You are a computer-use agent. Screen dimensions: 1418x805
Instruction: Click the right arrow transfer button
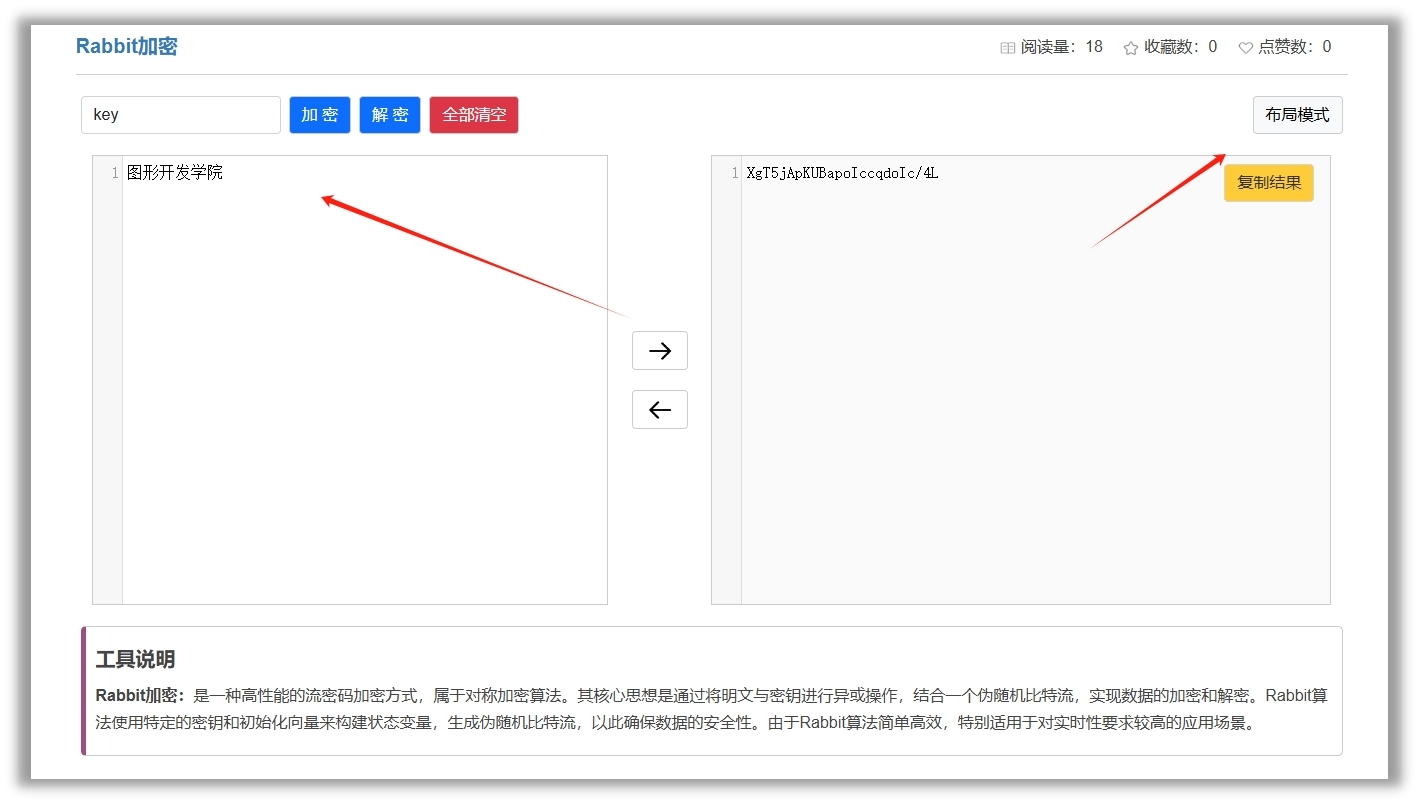(x=660, y=351)
